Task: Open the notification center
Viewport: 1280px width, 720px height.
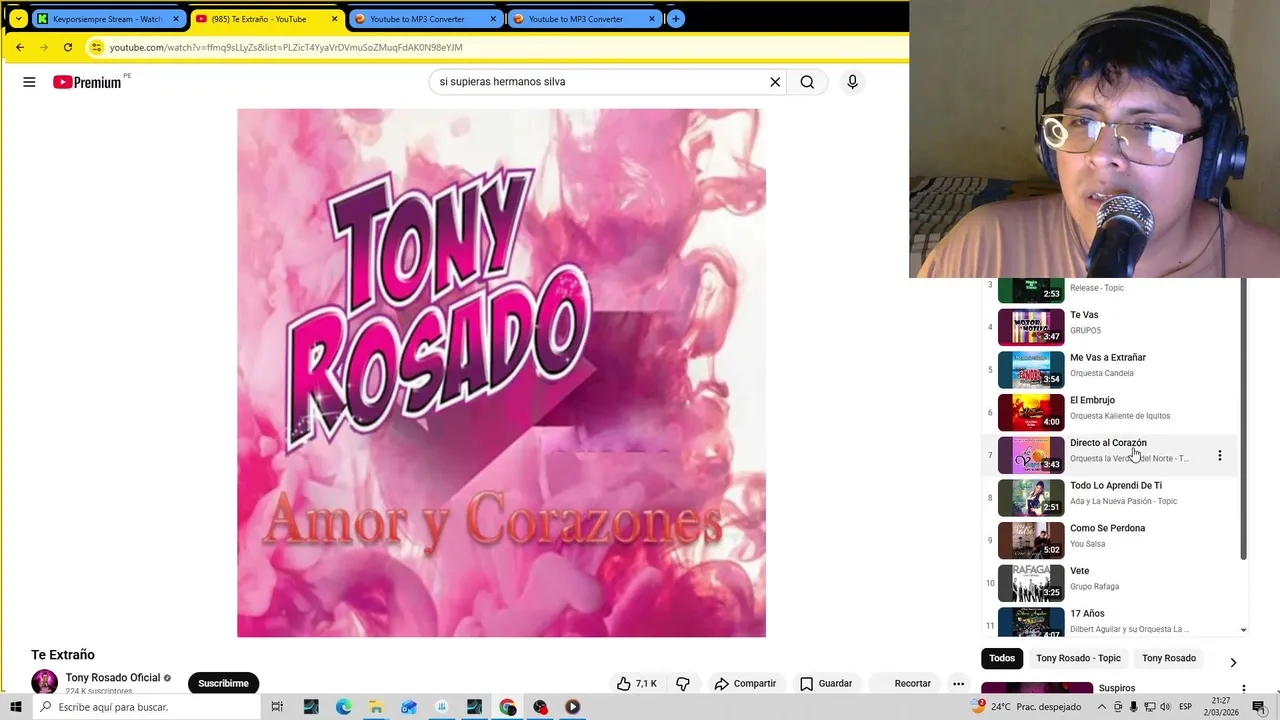Action: 1259,707
